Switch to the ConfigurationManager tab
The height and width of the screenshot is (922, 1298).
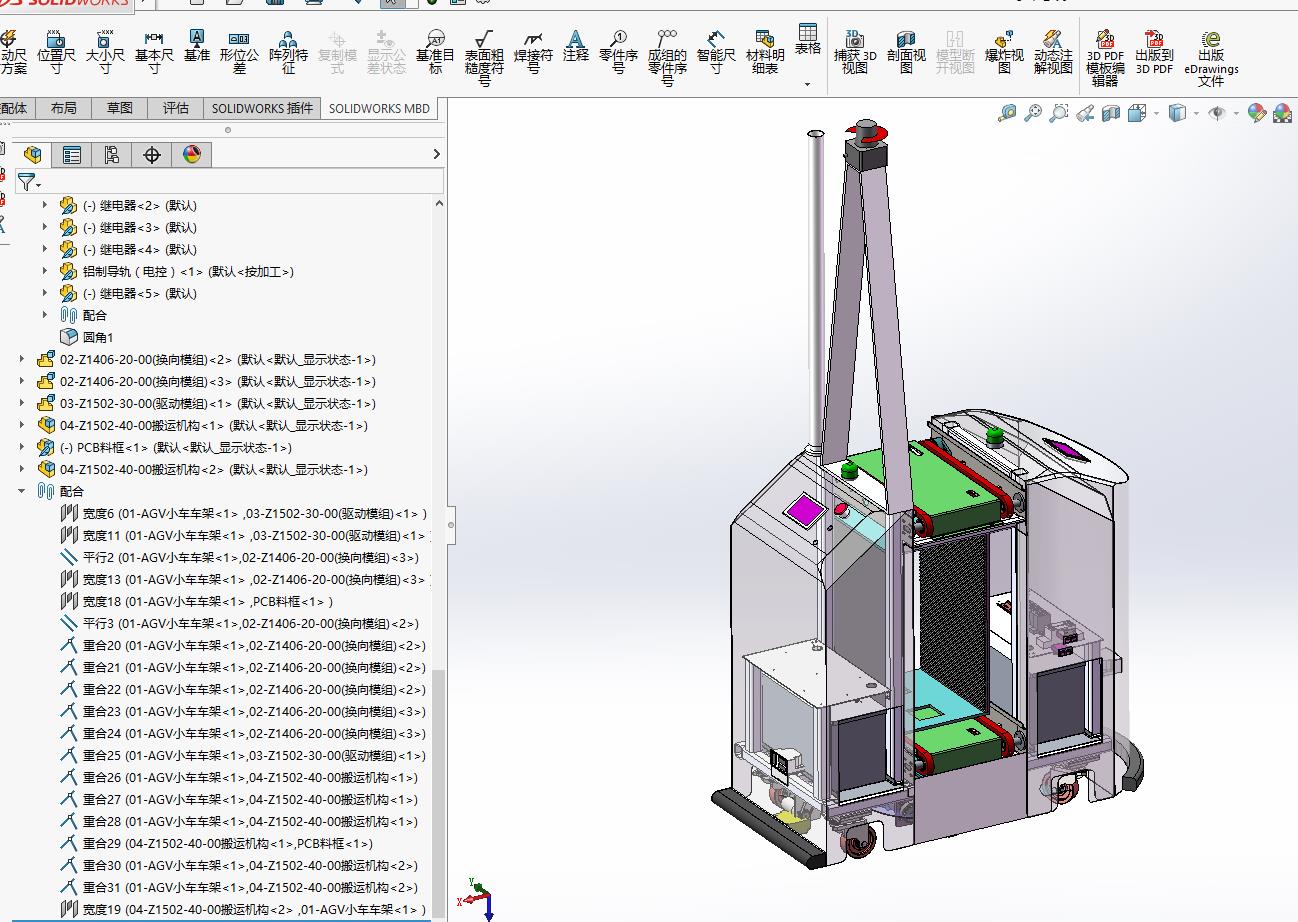click(112, 154)
